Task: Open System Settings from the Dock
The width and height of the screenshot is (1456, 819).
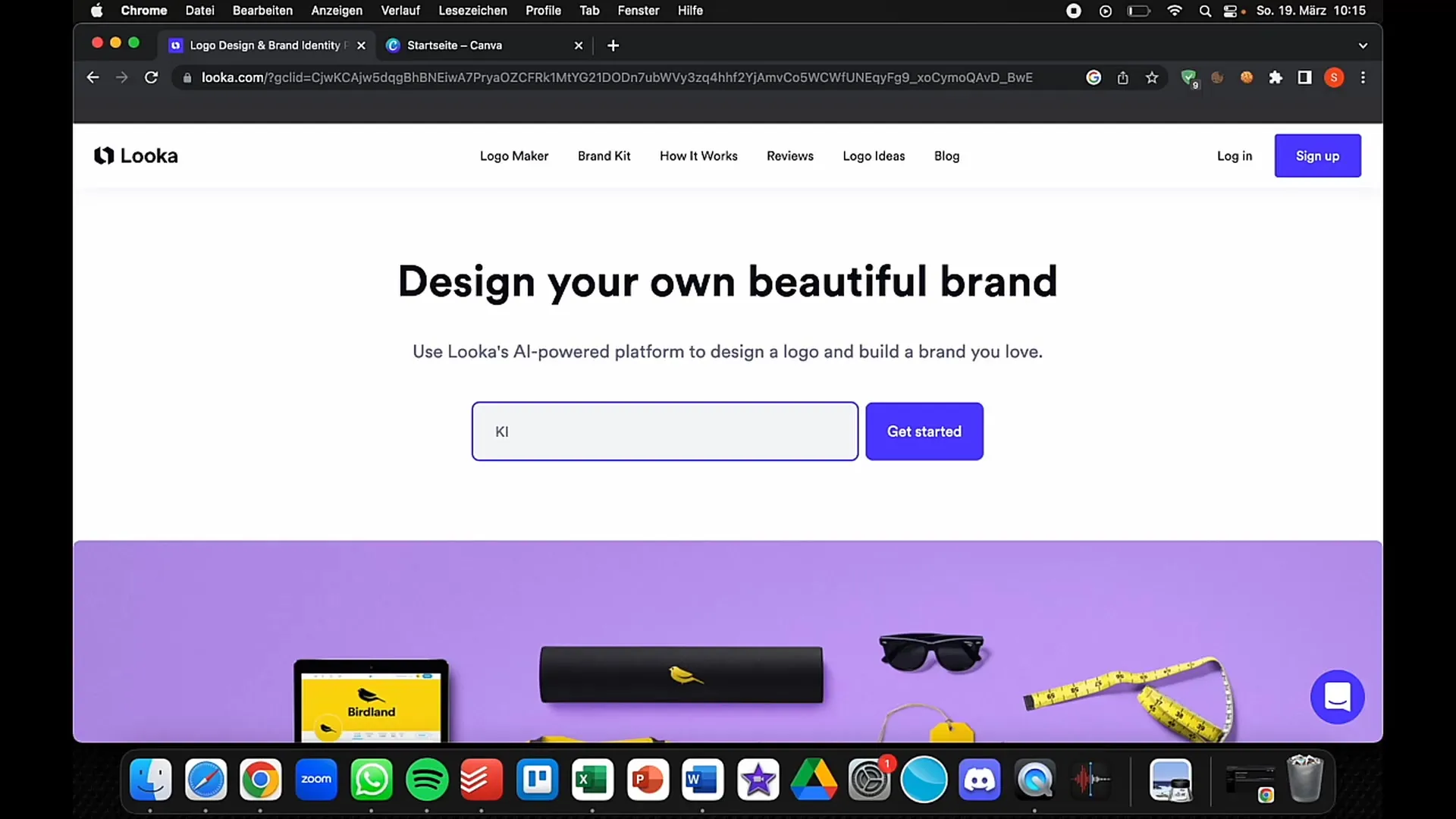Action: [869, 780]
